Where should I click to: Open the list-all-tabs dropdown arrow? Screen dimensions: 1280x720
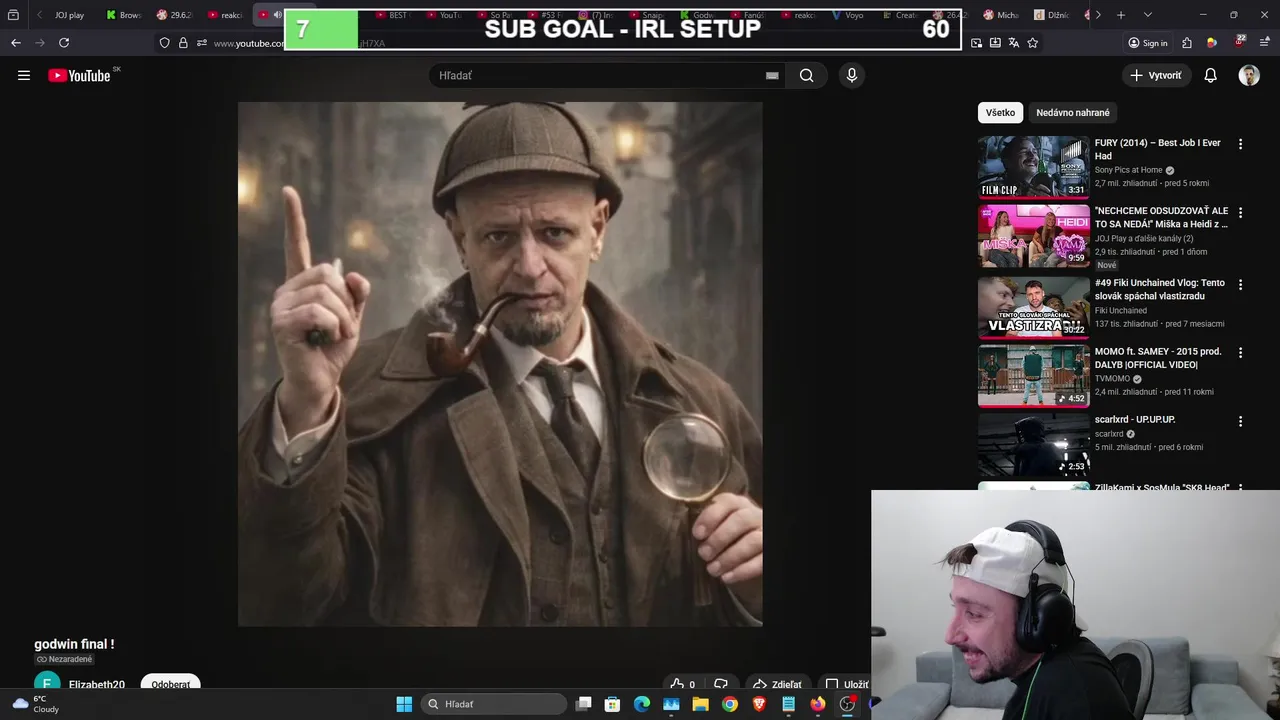(1147, 15)
